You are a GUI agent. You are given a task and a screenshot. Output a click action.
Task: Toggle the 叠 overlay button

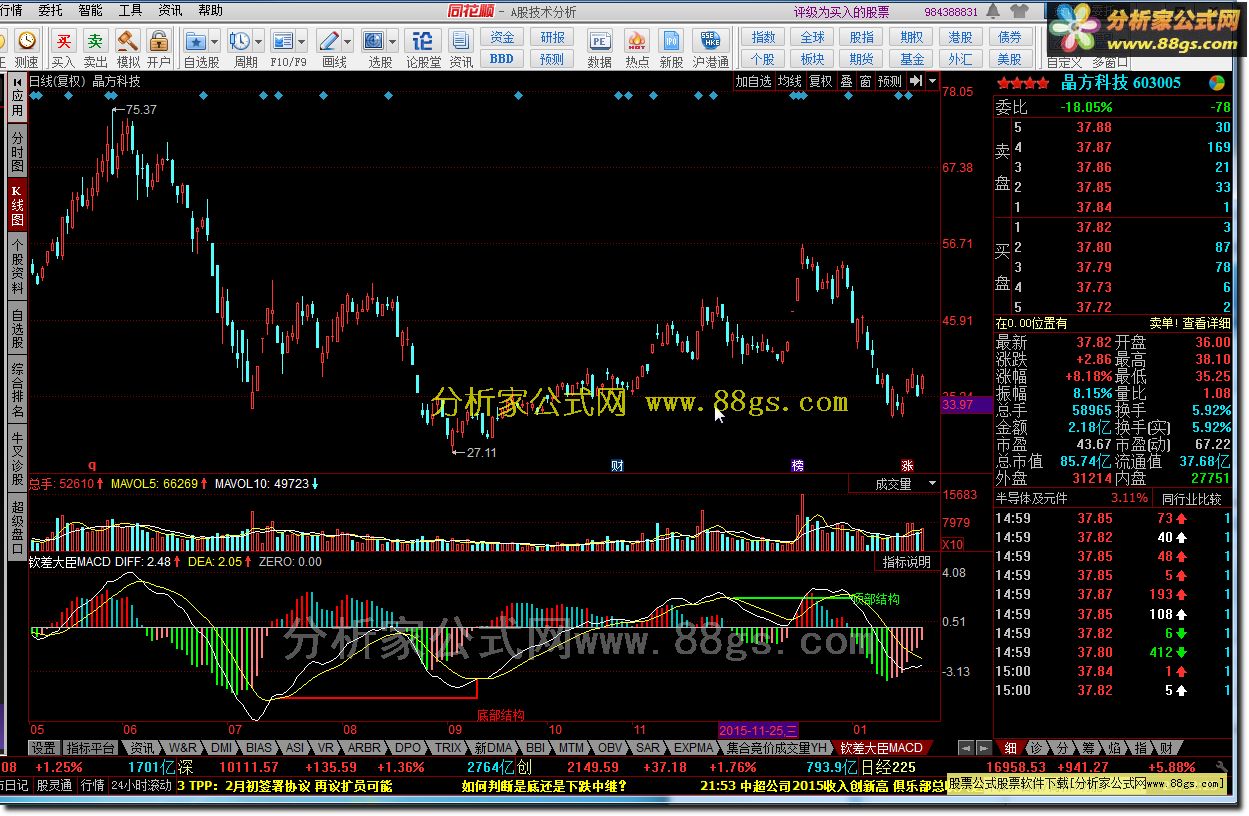click(x=846, y=81)
